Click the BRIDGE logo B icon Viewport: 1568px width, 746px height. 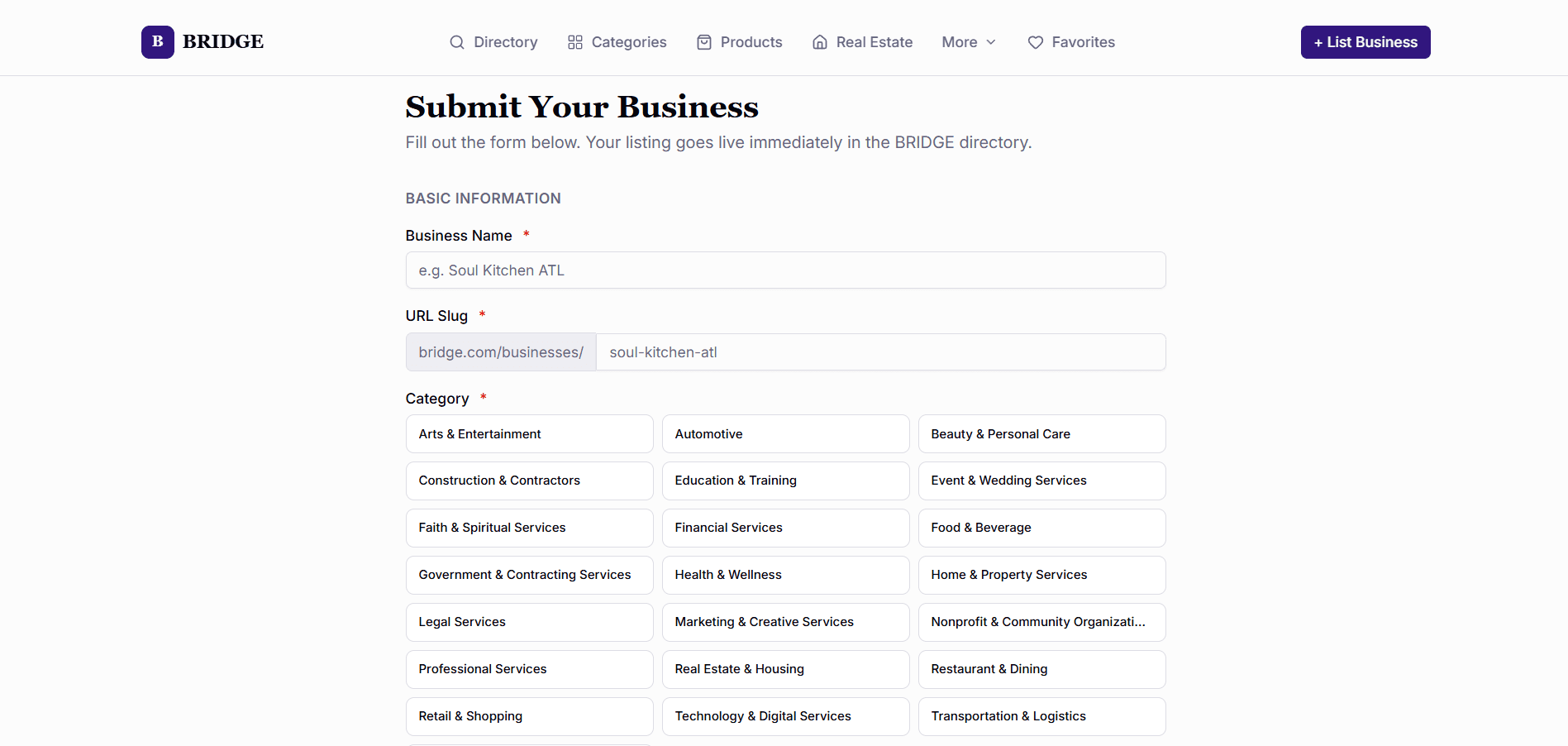pos(157,42)
